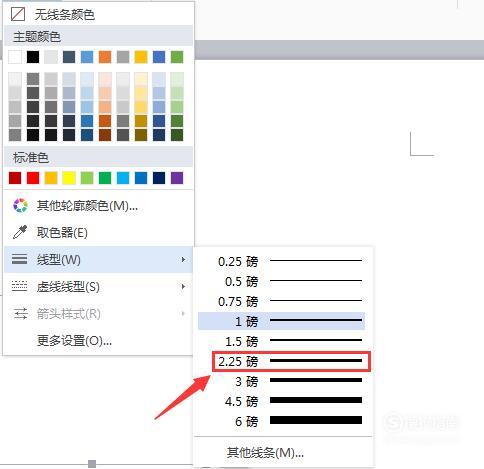Pick the medium gray theme color swatch
This screenshot has width=484, height=469.
(x=123, y=57)
